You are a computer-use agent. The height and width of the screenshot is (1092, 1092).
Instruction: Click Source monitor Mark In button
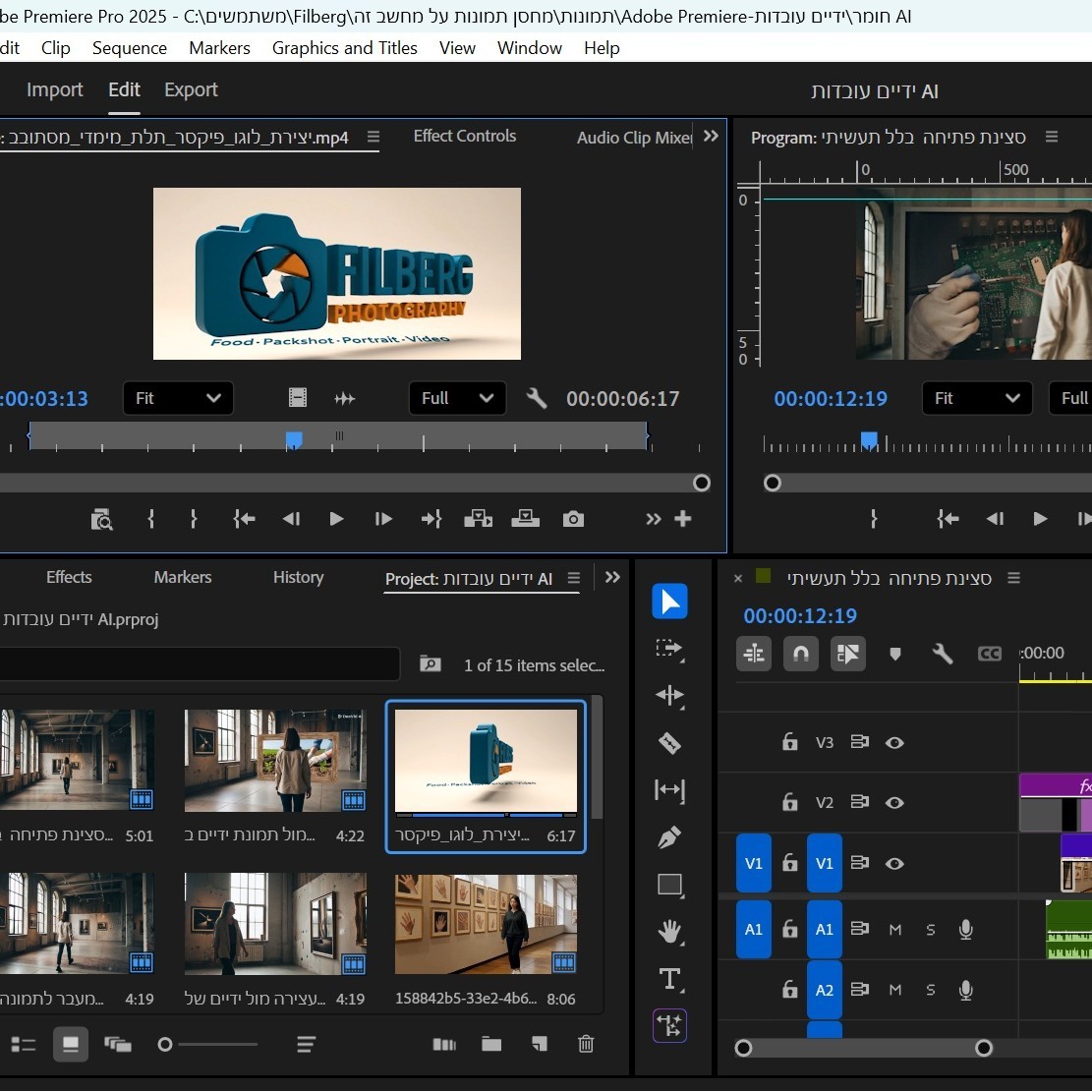click(x=151, y=519)
